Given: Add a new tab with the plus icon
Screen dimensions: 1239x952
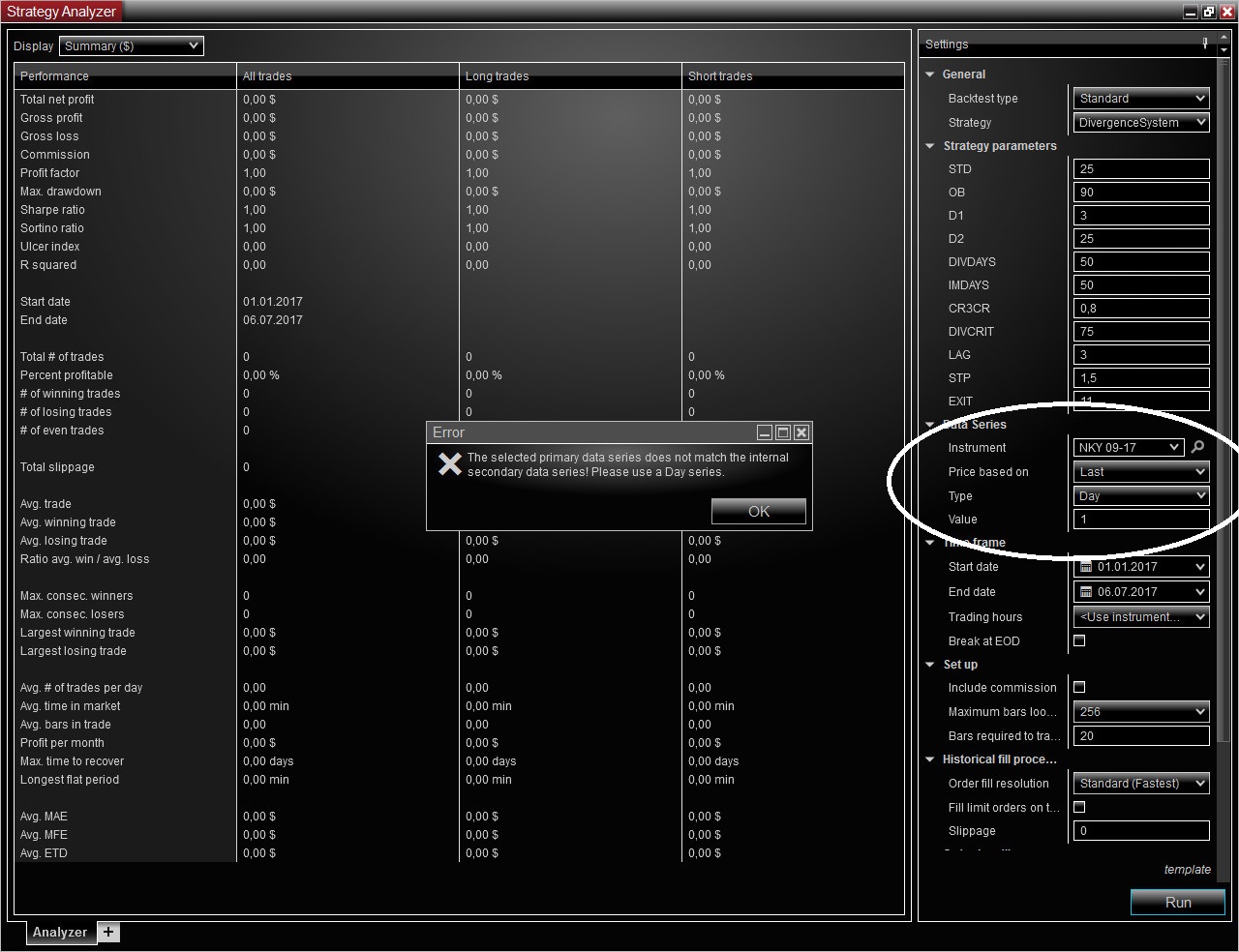Looking at the screenshot, I should [x=108, y=932].
